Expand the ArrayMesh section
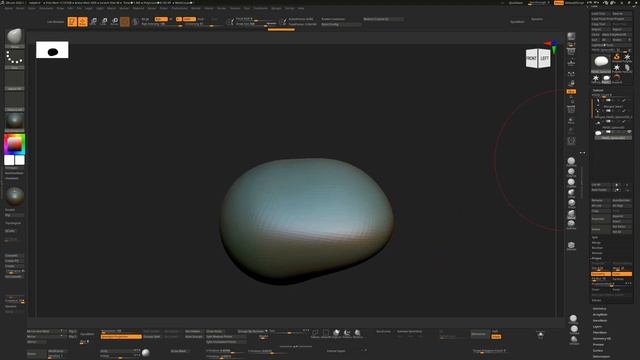The width and height of the screenshot is (640, 360). (x=600, y=315)
